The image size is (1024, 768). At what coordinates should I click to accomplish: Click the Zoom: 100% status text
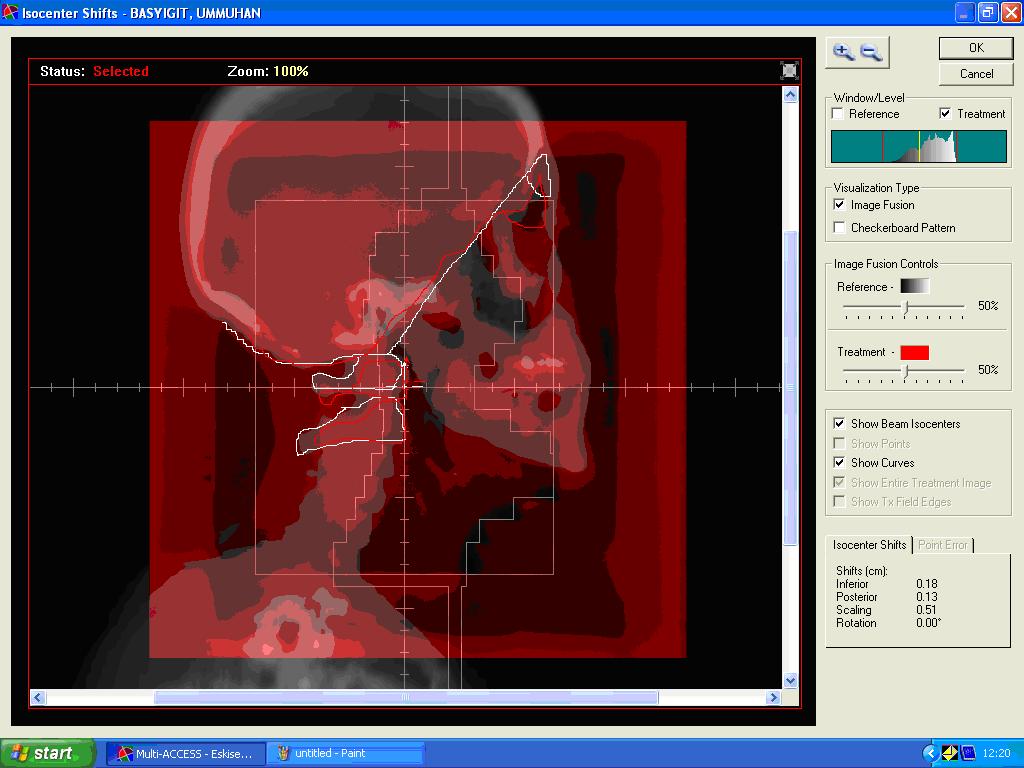pyautogui.click(x=268, y=71)
